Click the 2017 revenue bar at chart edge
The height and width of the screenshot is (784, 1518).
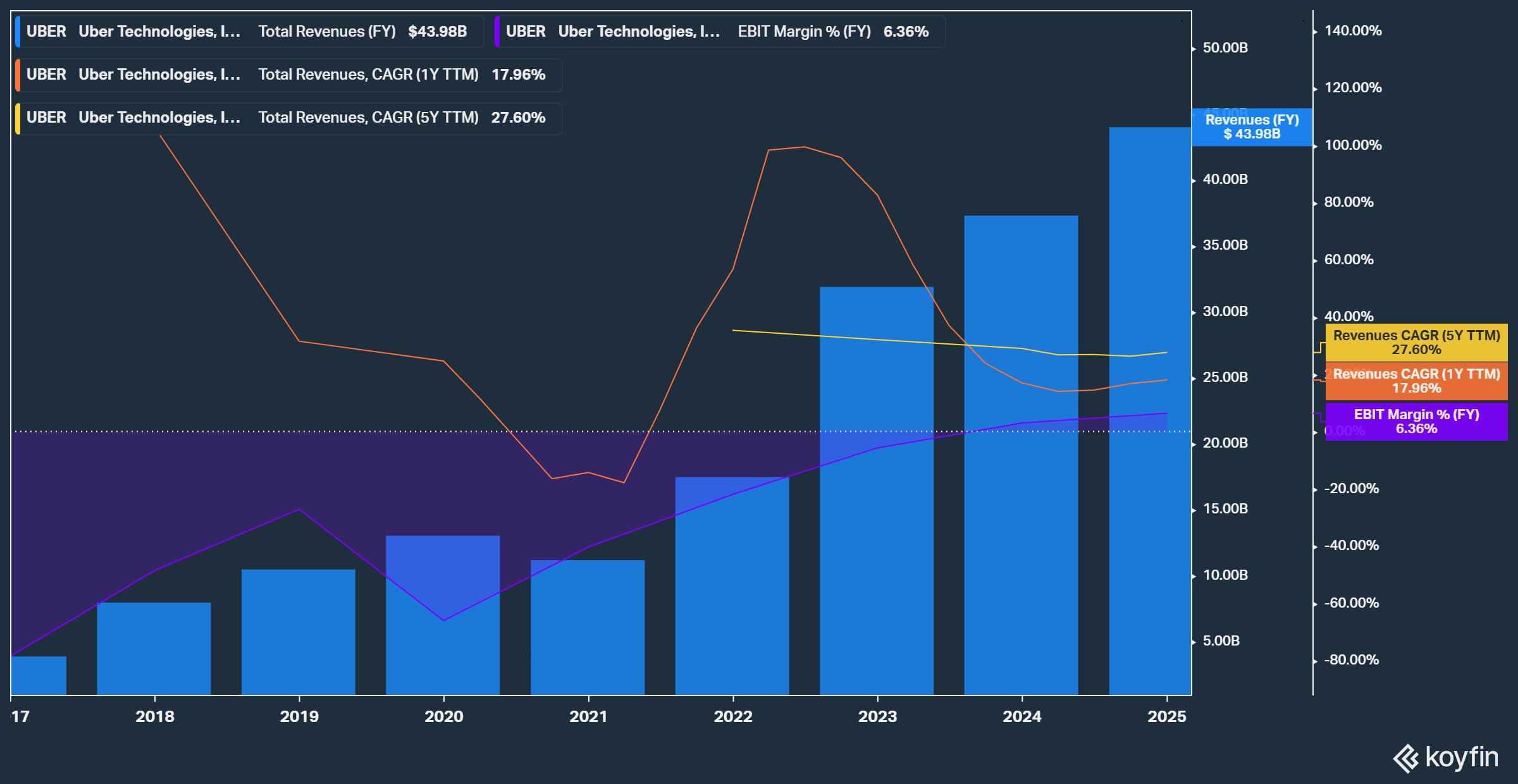click(39, 675)
